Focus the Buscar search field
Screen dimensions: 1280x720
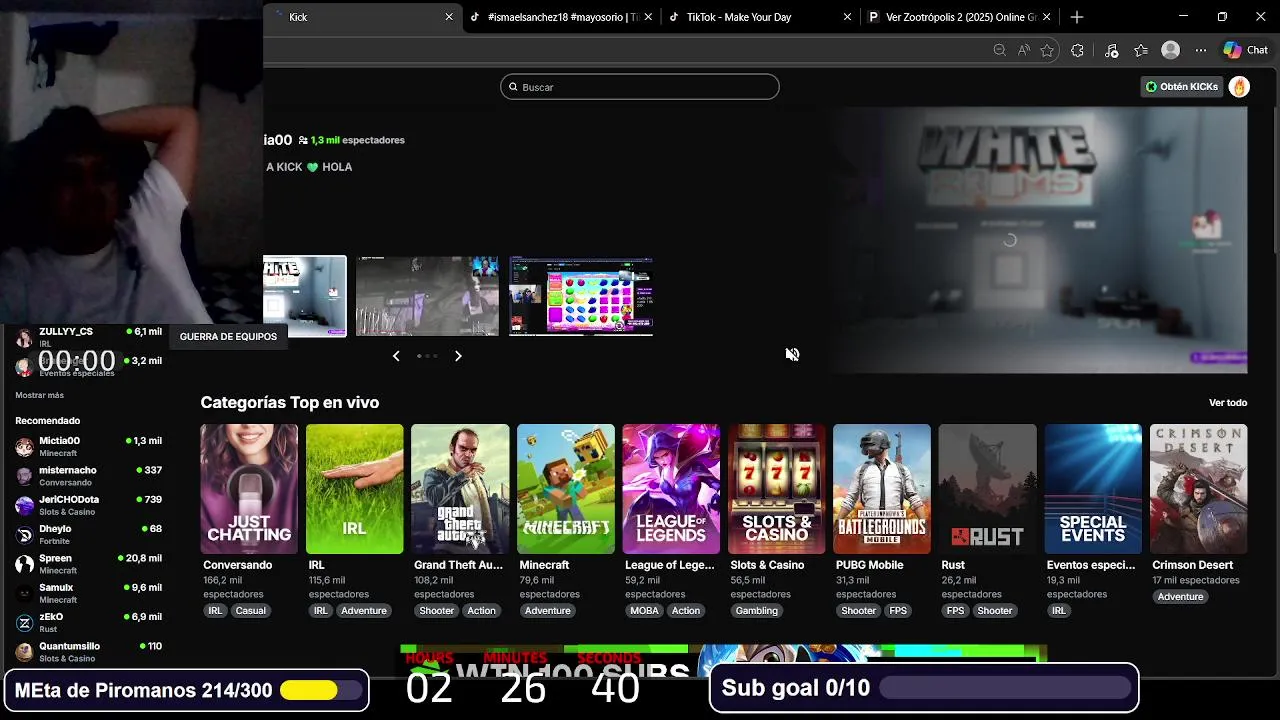[640, 87]
